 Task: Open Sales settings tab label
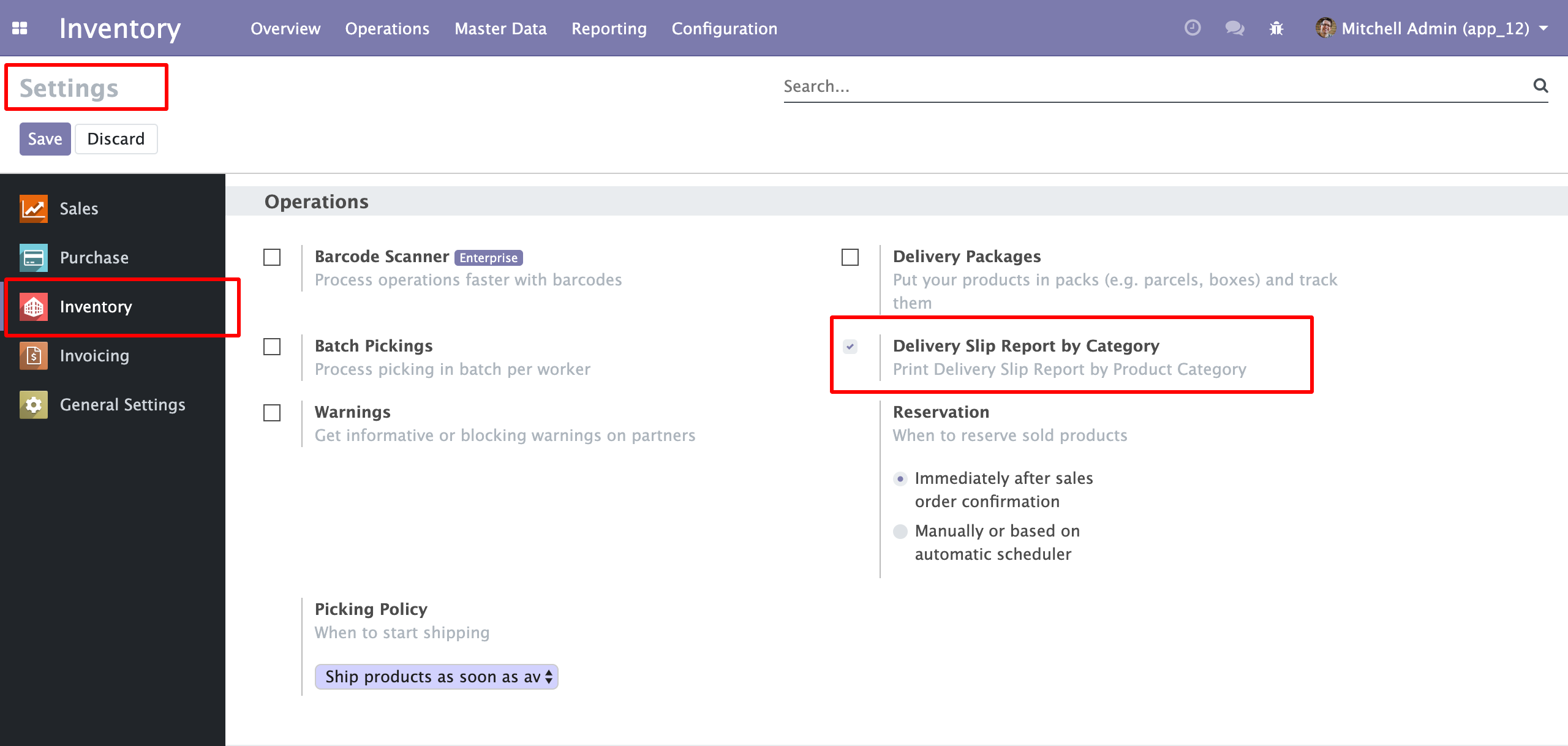79,209
